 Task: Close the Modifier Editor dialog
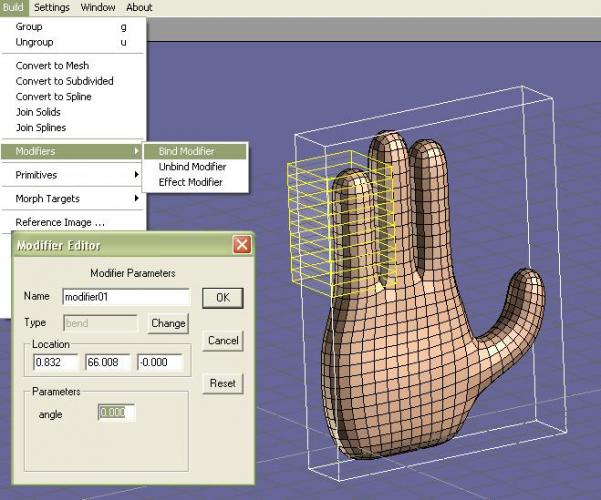pos(241,245)
